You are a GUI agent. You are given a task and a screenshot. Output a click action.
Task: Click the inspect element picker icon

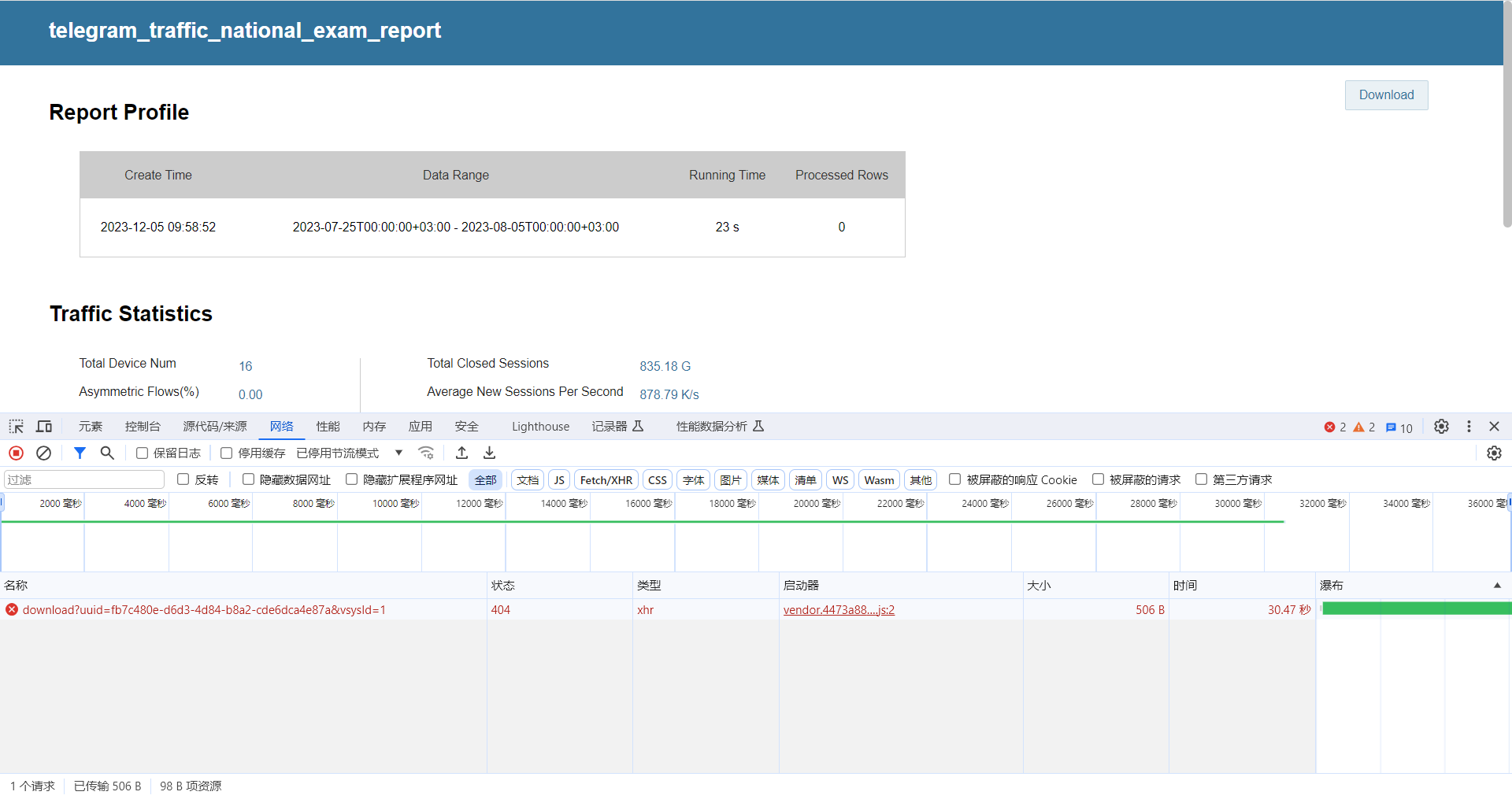tap(17, 427)
